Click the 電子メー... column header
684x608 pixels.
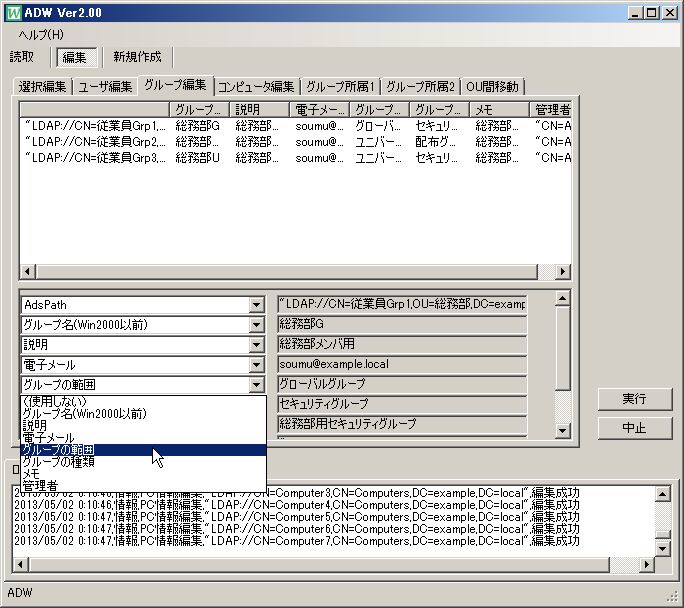point(319,109)
